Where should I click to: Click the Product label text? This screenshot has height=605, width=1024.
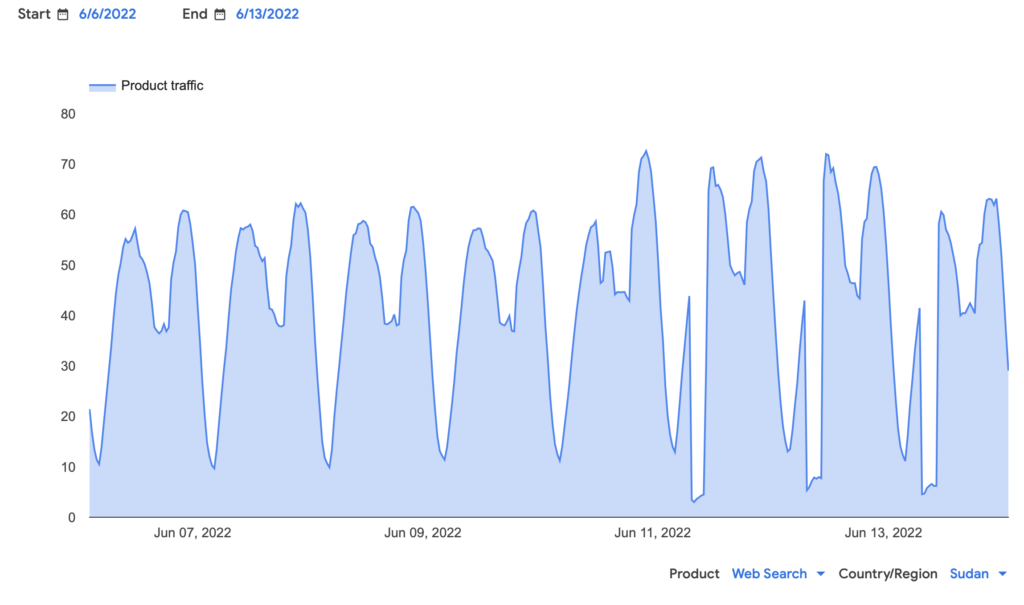point(694,574)
